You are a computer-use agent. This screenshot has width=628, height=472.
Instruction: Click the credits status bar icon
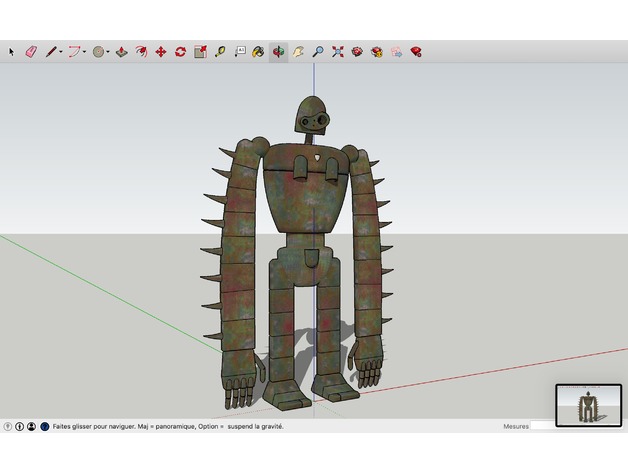click(19, 426)
